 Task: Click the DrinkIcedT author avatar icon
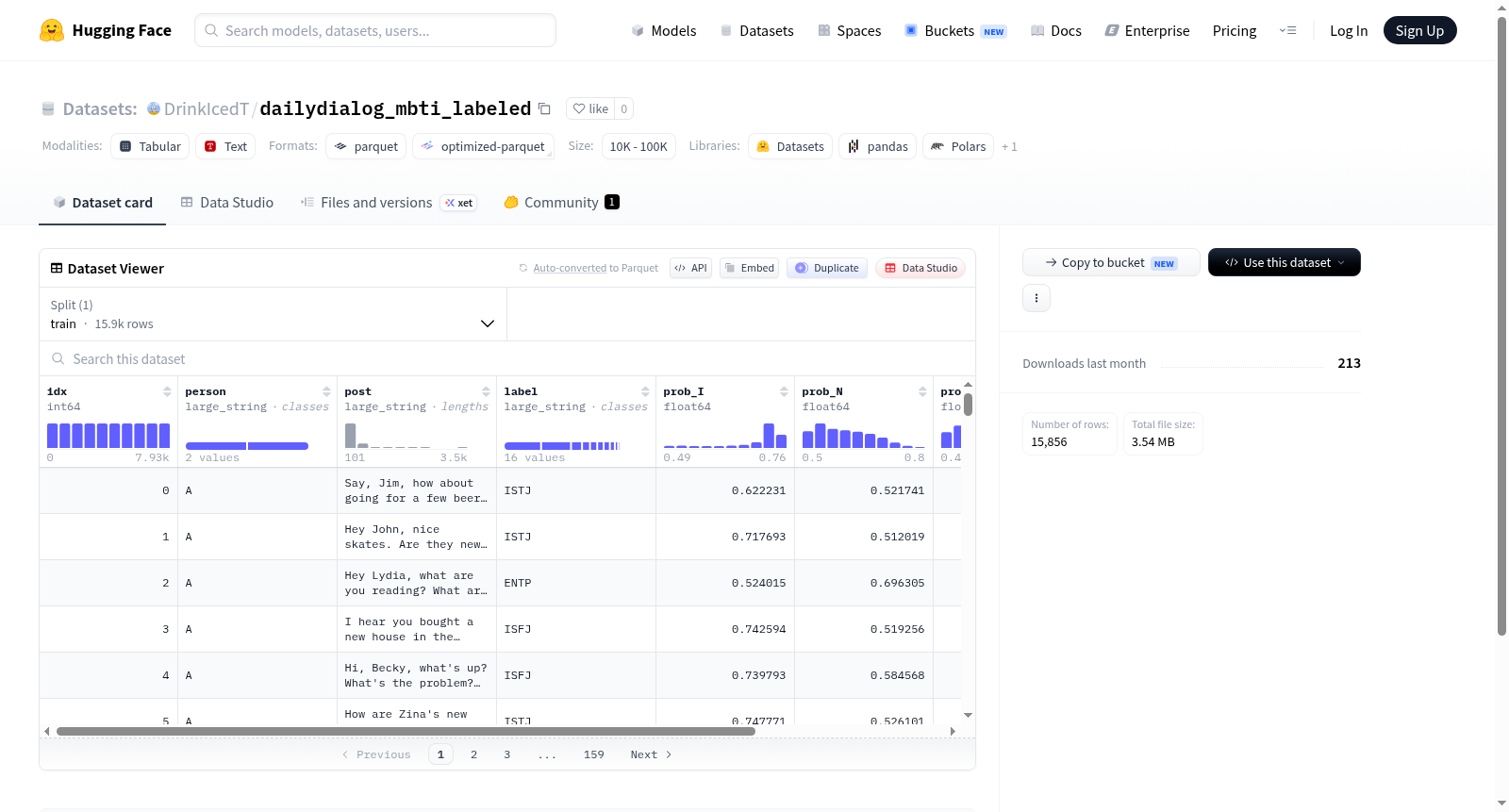tap(154, 108)
